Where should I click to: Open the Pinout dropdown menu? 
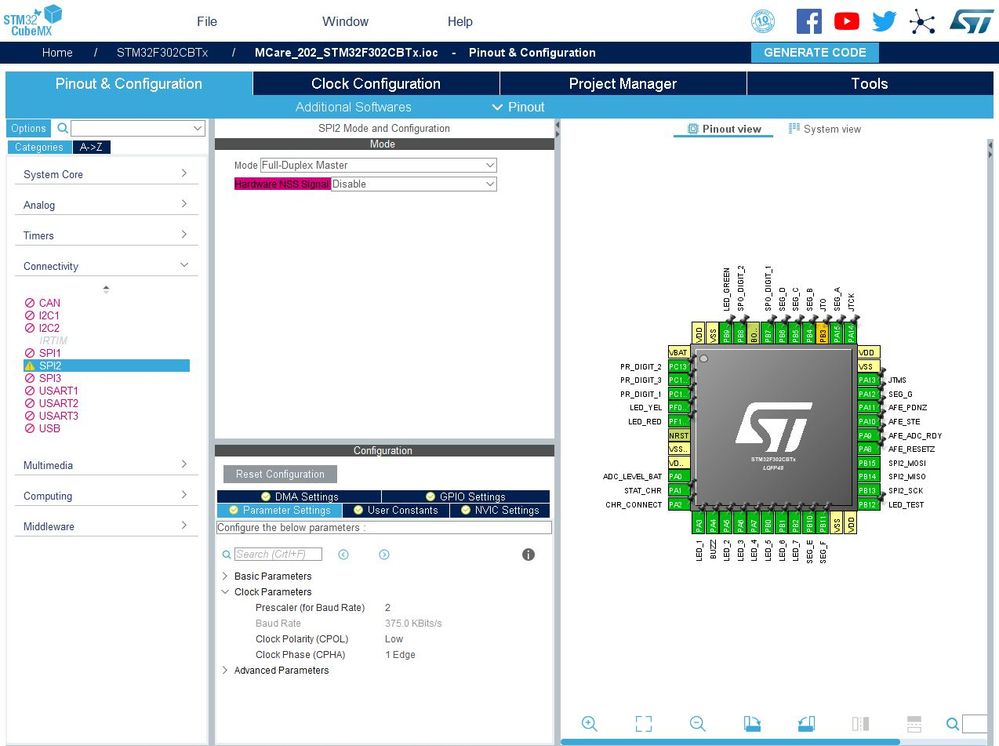pos(519,107)
